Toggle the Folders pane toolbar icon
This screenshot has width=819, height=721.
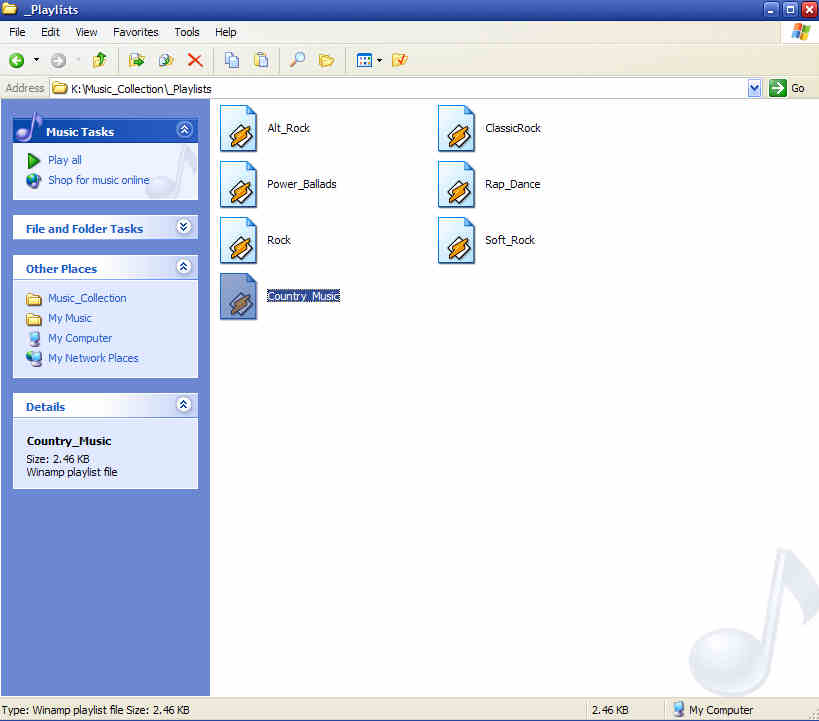click(x=326, y=60)
